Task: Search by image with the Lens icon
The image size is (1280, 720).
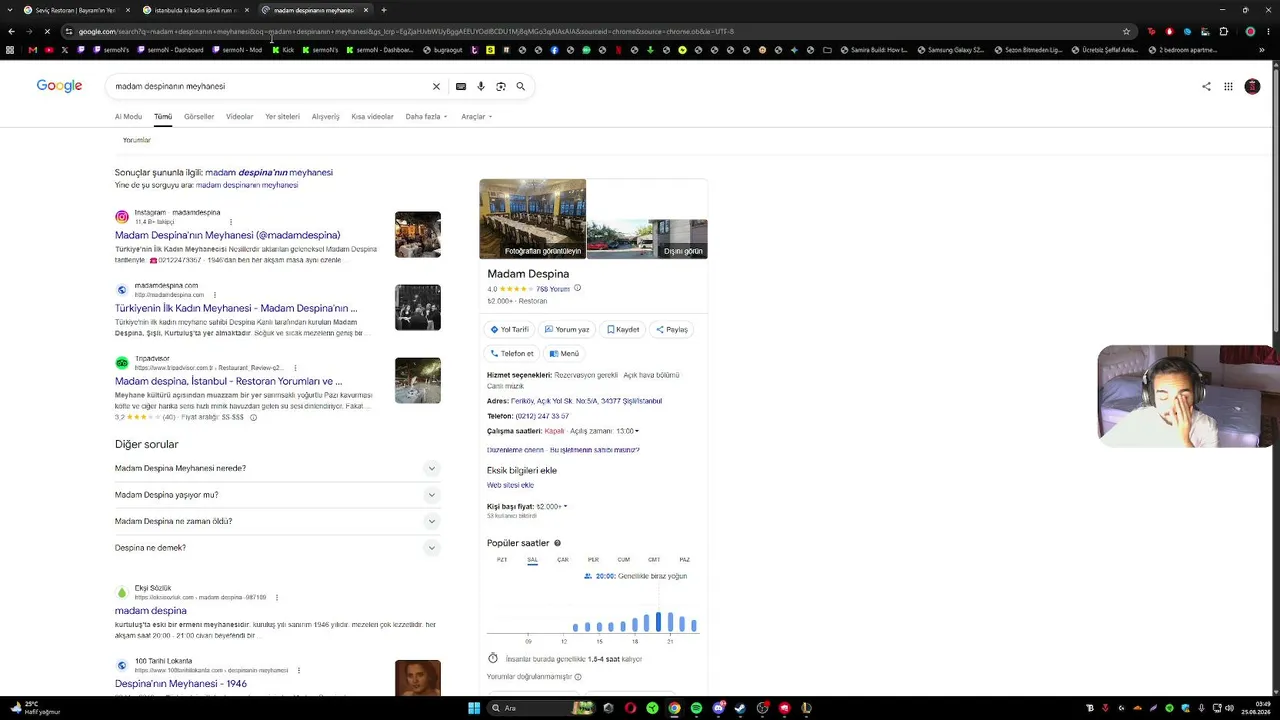Action: 501,86
